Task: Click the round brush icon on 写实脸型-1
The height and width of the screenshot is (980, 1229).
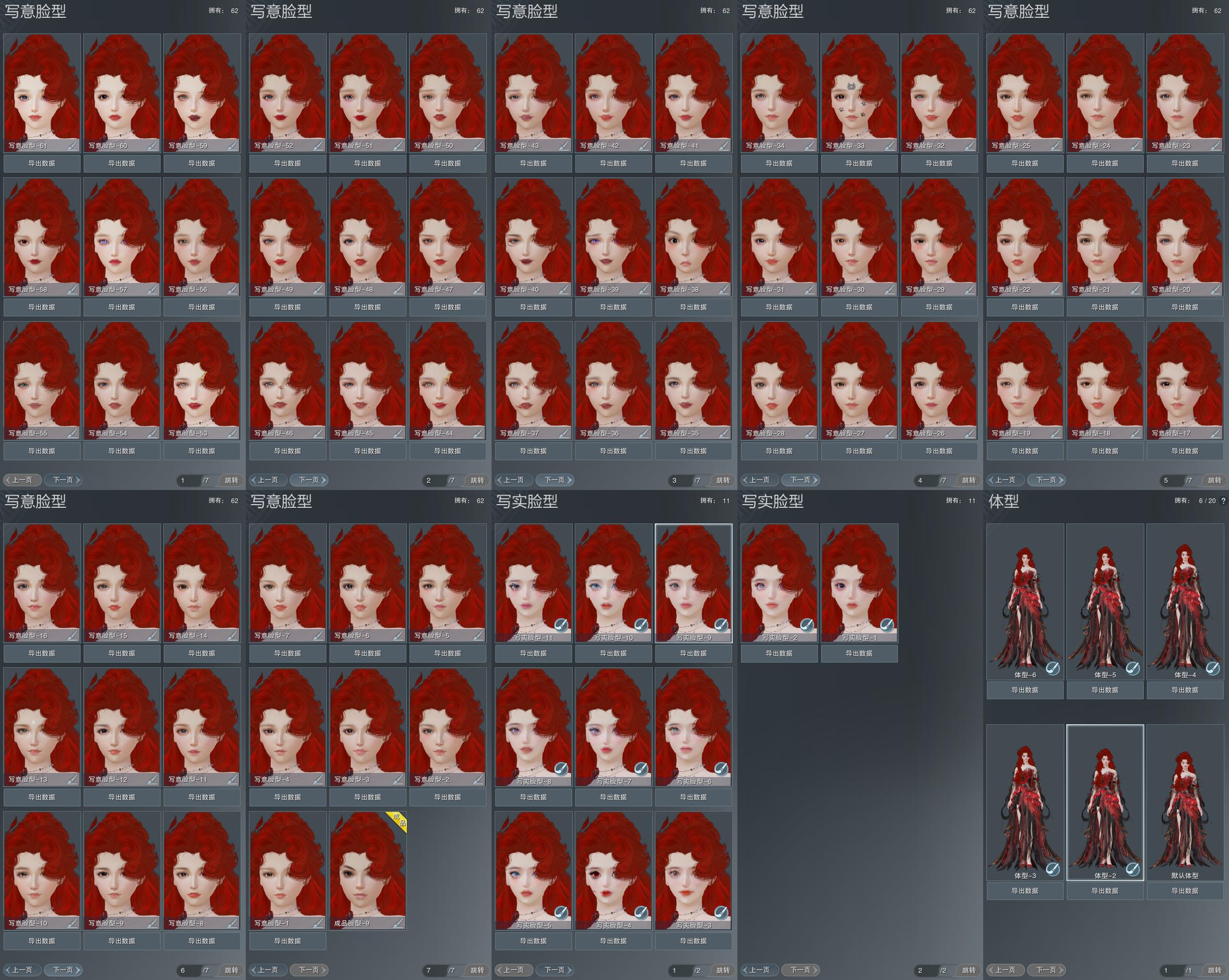Action: point(886,625)
